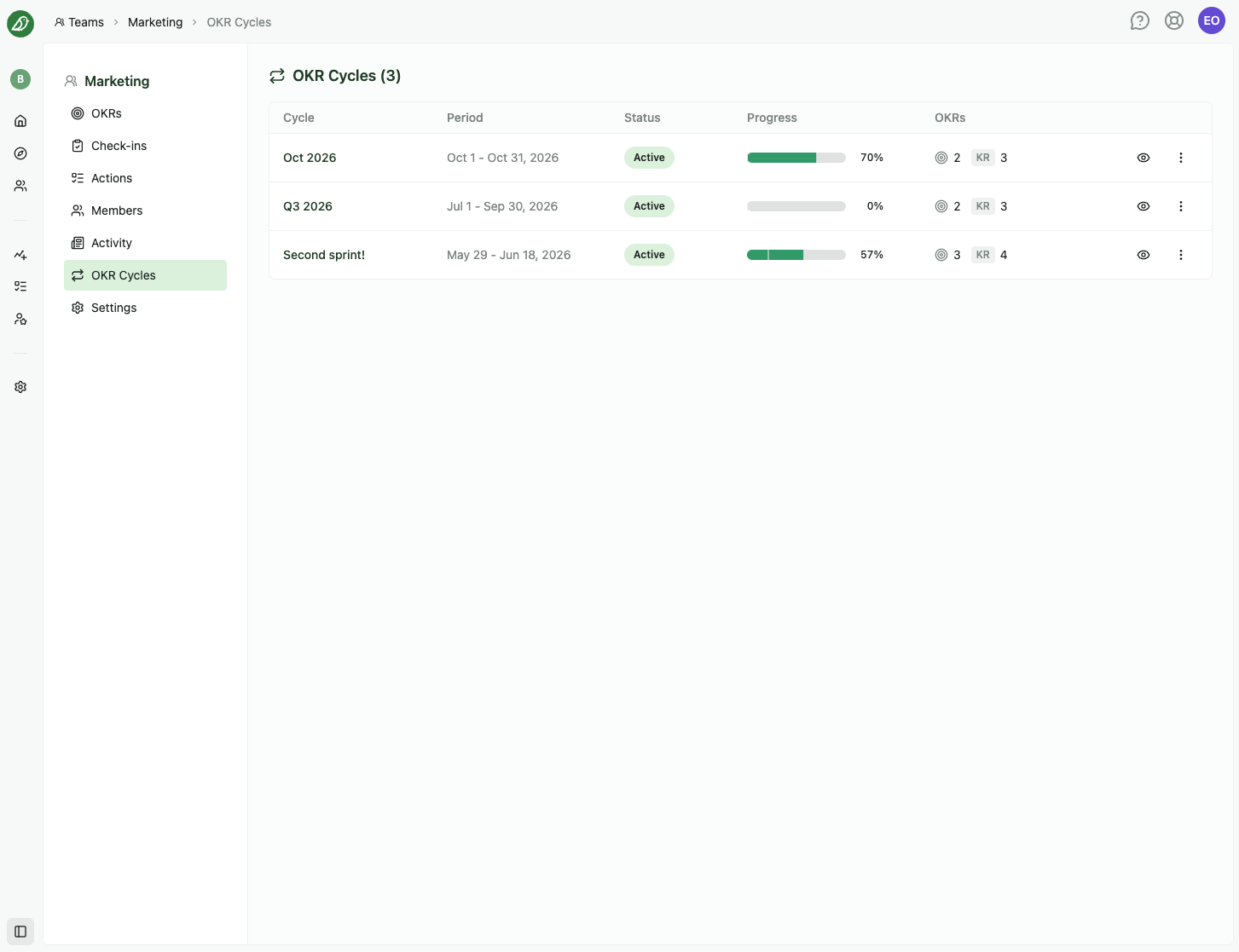Image resolution: width=1239 pixels, height=952 pixels.
Task: Open the compass Explore icon
Action: click(20, 153)
